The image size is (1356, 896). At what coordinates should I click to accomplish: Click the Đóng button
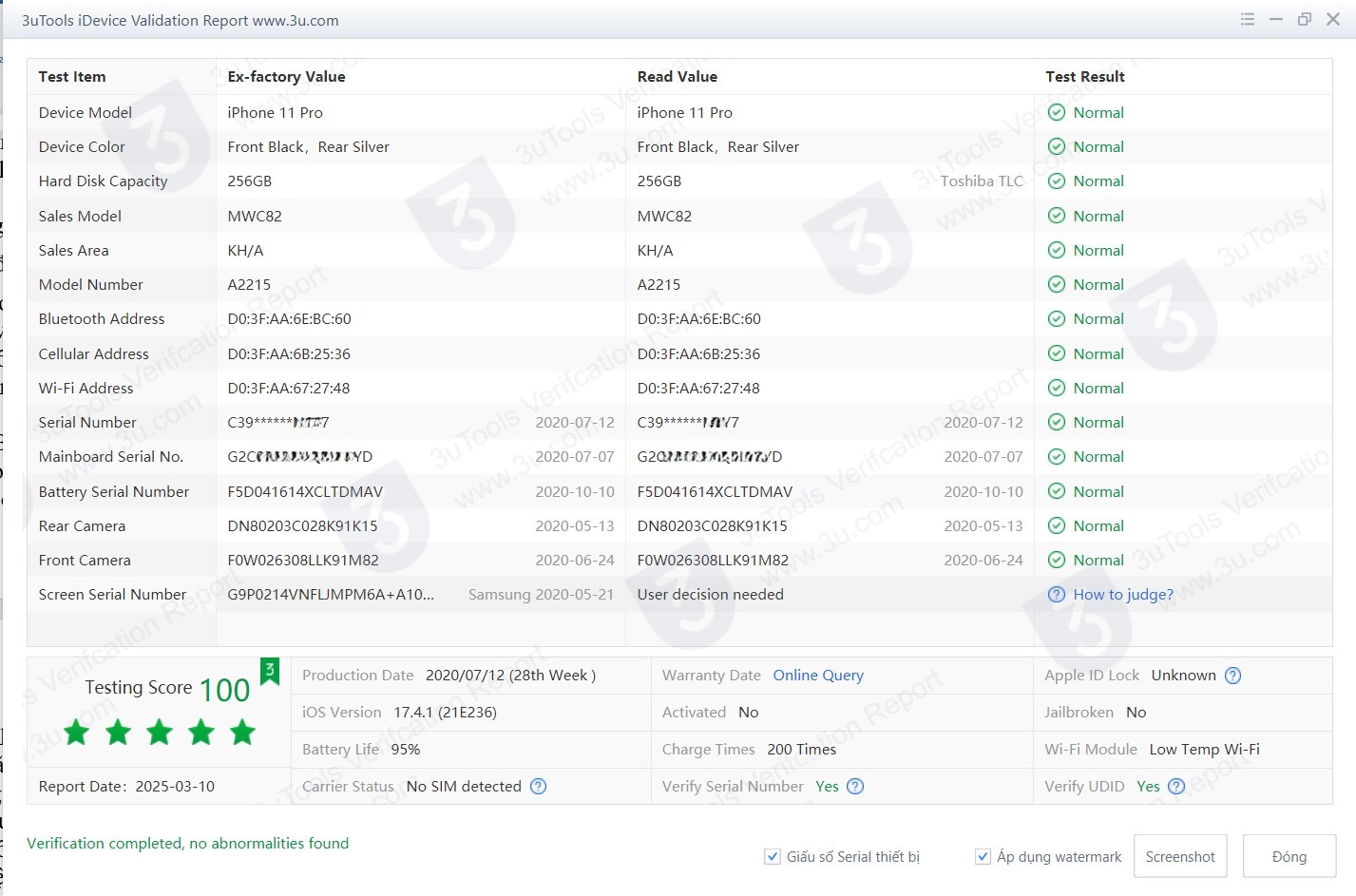(1289, 857)
